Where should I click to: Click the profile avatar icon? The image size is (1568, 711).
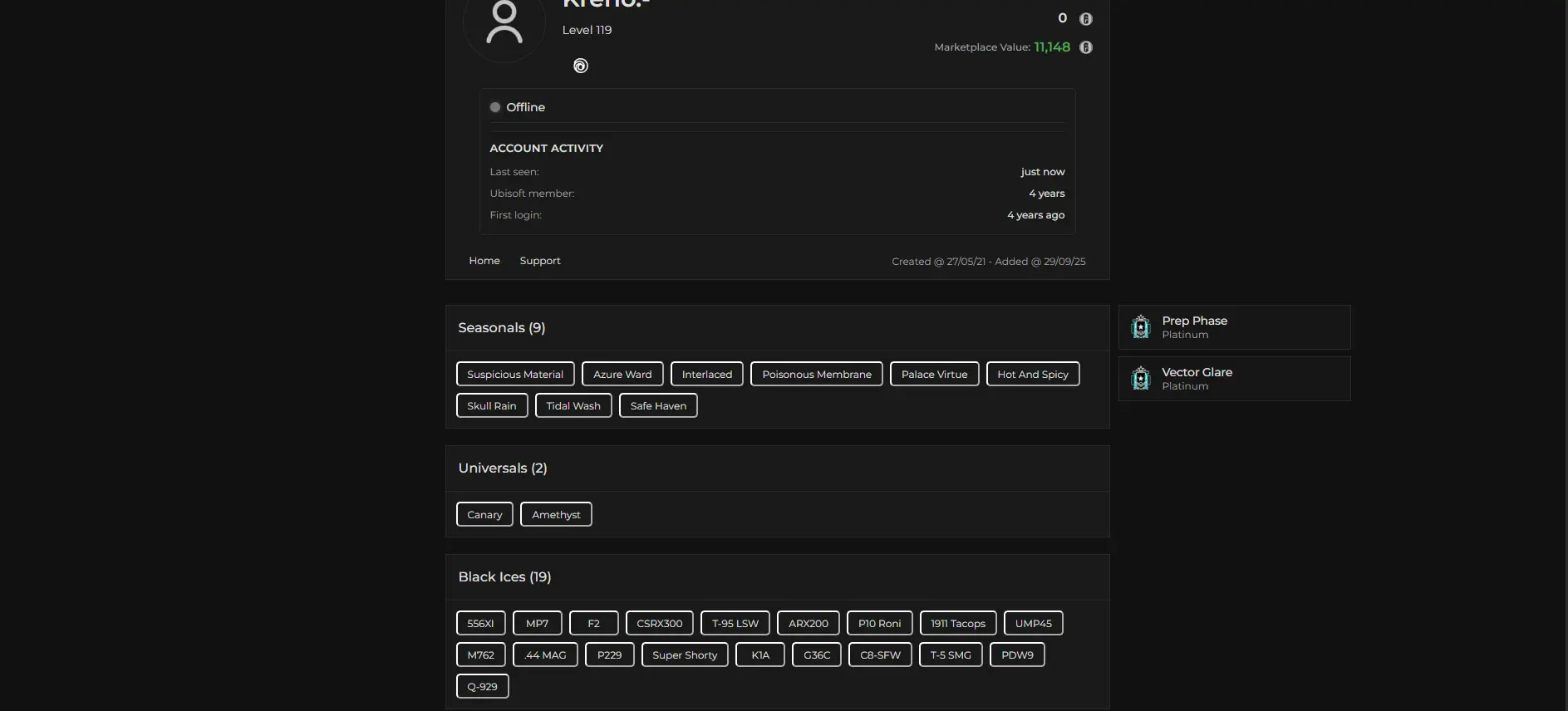pos(504,23)
